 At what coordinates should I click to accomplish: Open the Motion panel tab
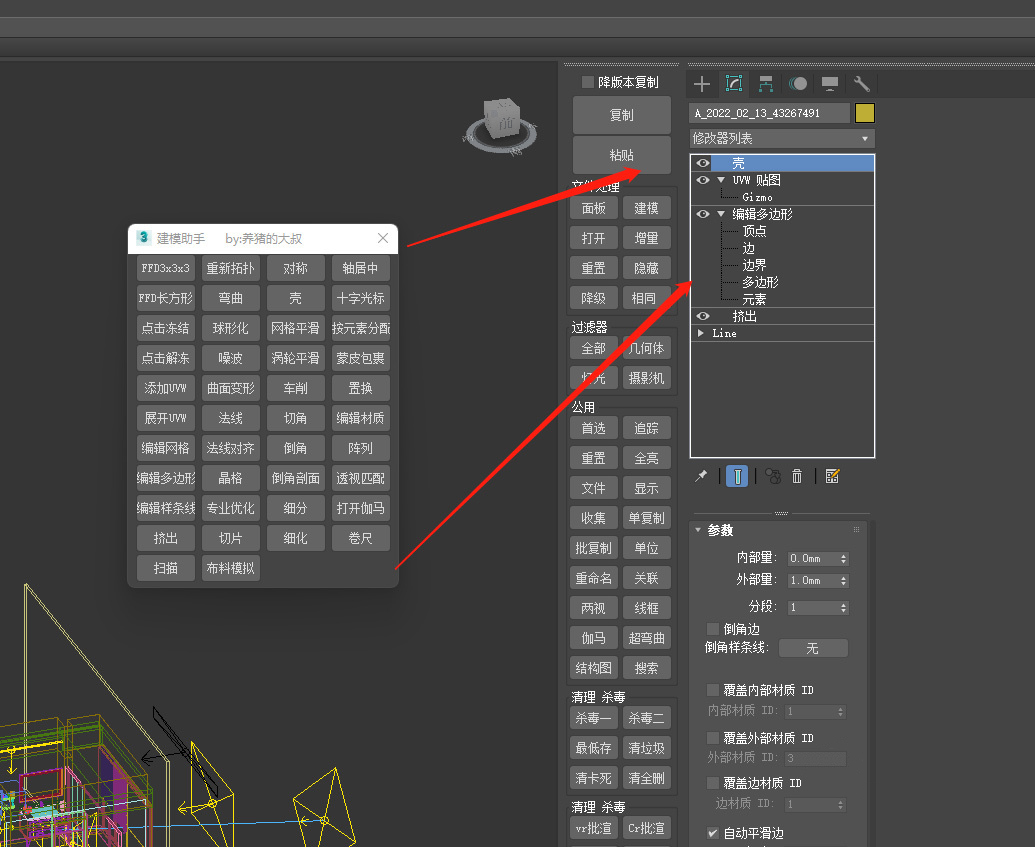click(798, 84)
